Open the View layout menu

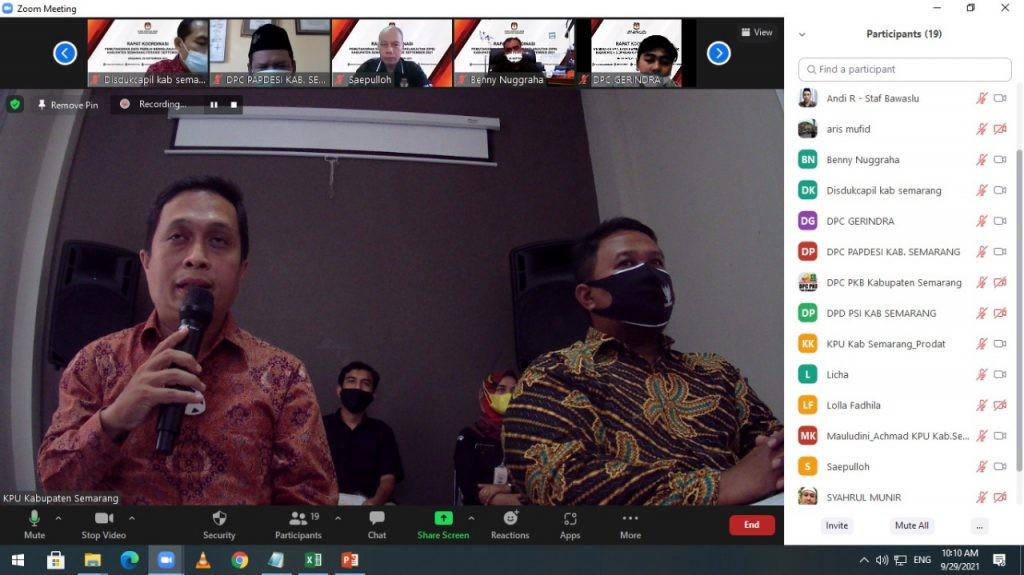(x=757, y=32)
